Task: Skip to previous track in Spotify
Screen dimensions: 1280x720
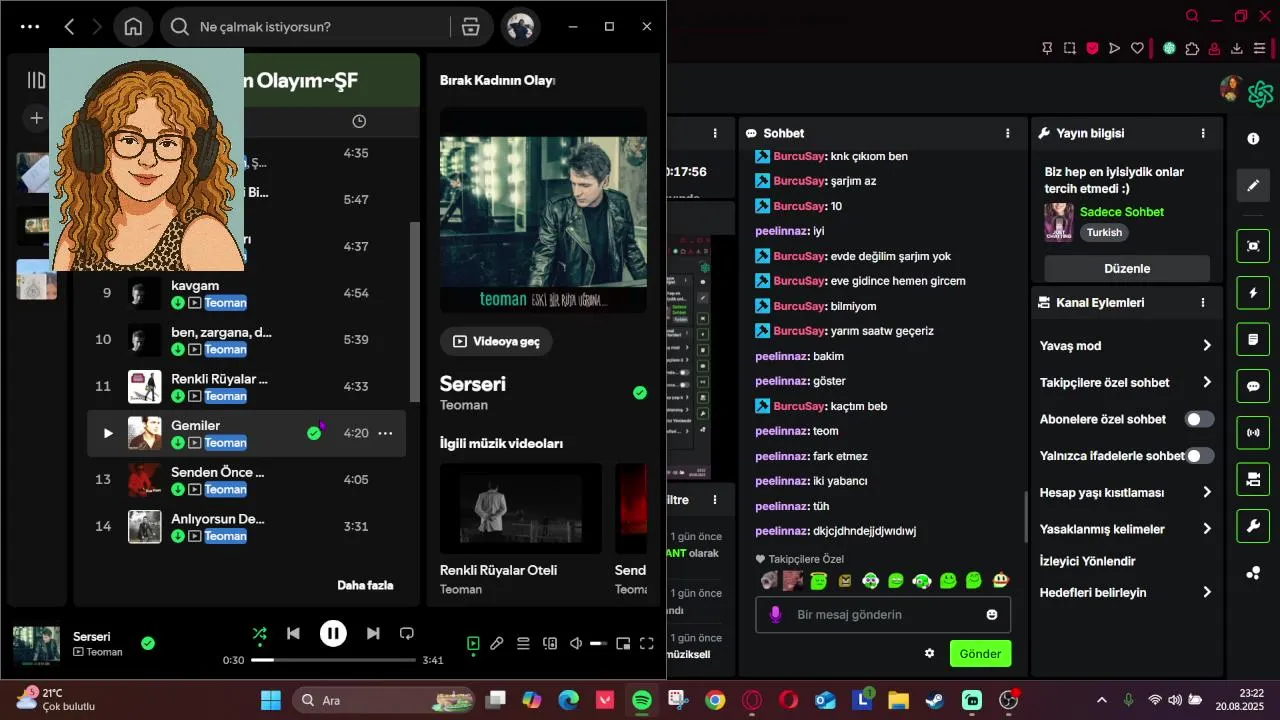Action: 293,633
